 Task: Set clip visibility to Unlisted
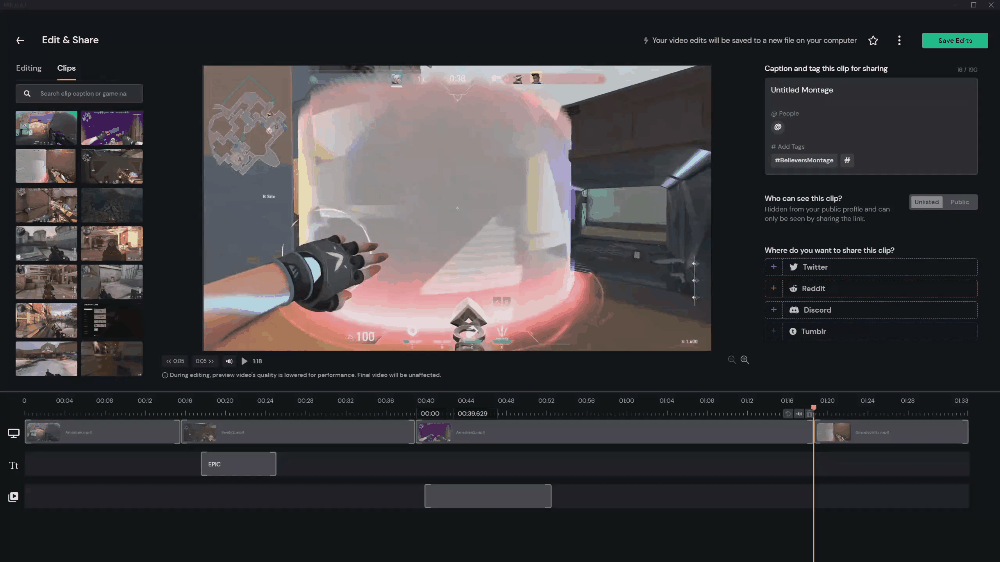(x=927, y=202)
